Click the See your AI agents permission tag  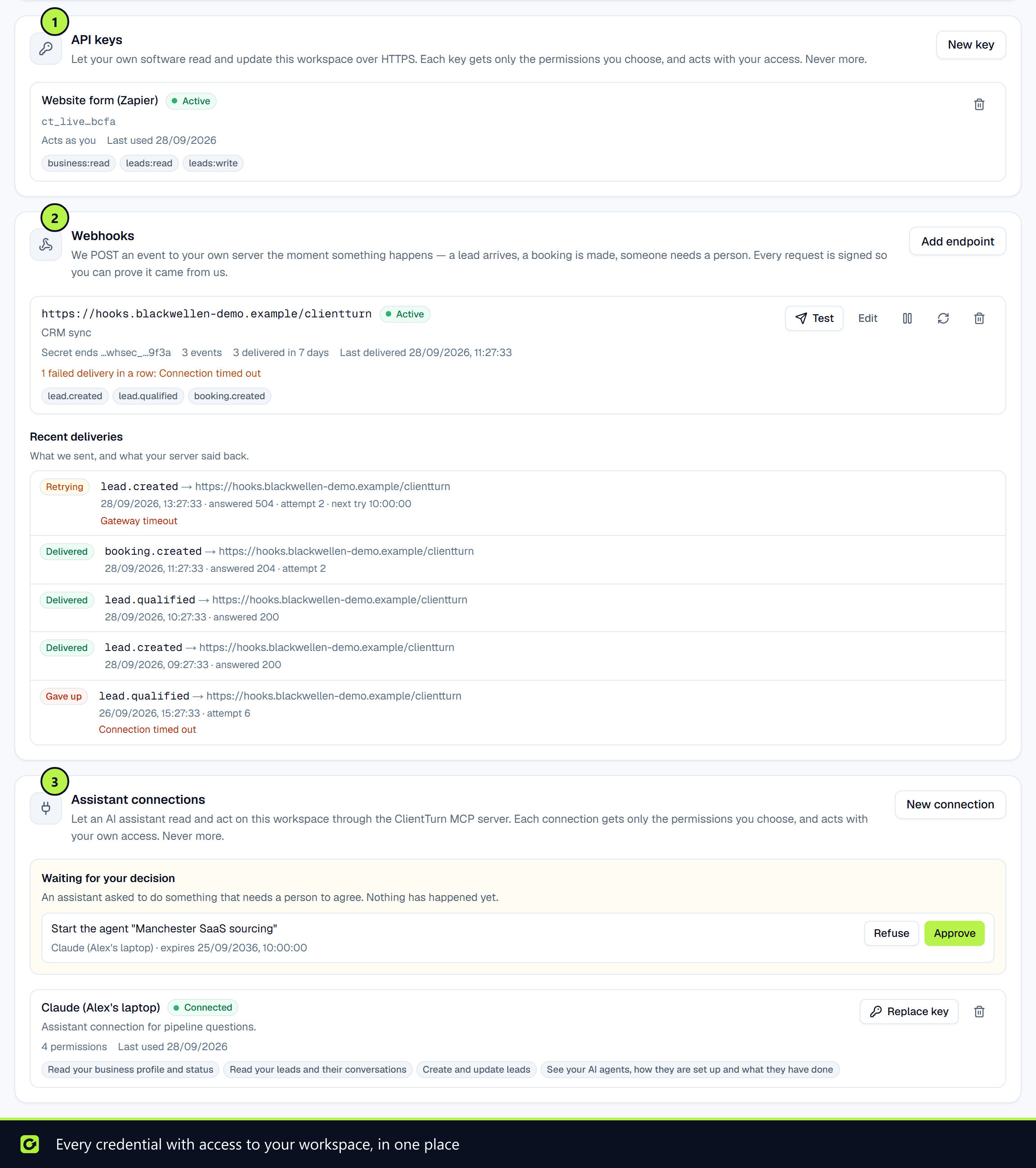(689, 1069)
